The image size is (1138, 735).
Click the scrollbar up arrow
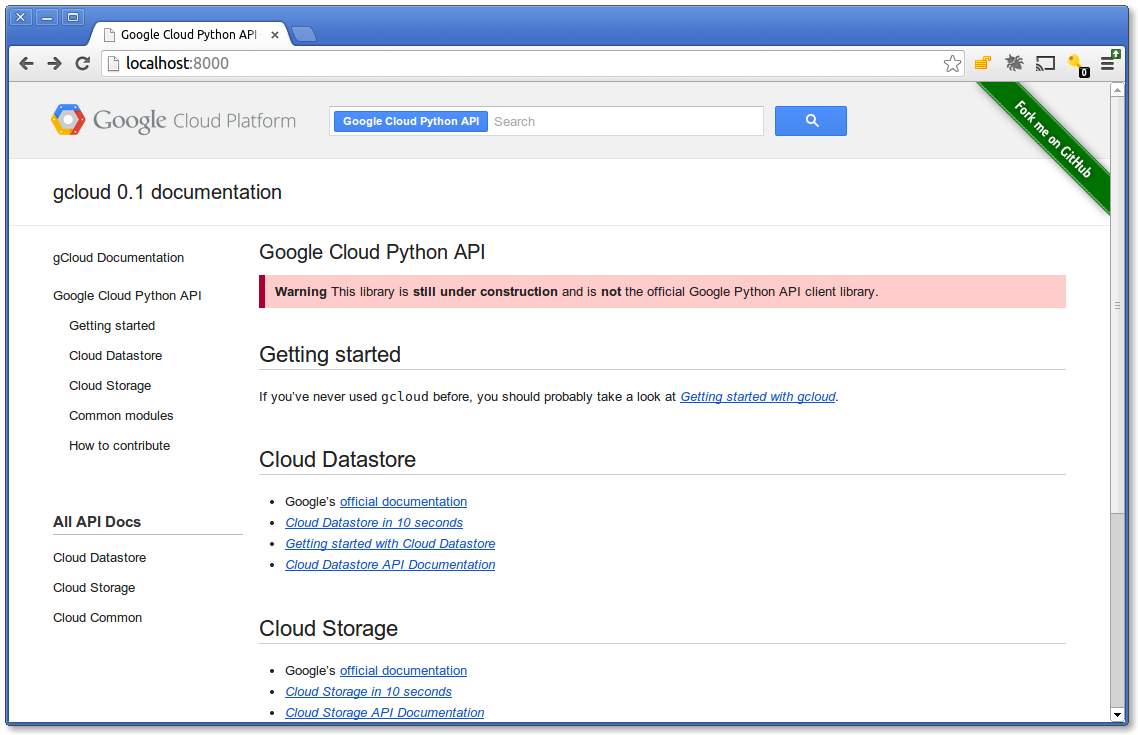pos(1117,90)
